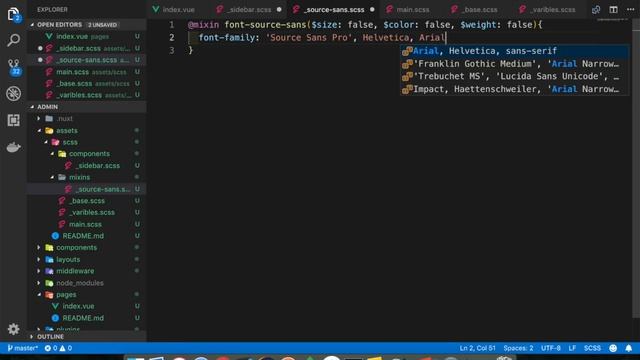Expand the node_modules folder
This screenshot has width=640, height=360.
click(86, 283)
